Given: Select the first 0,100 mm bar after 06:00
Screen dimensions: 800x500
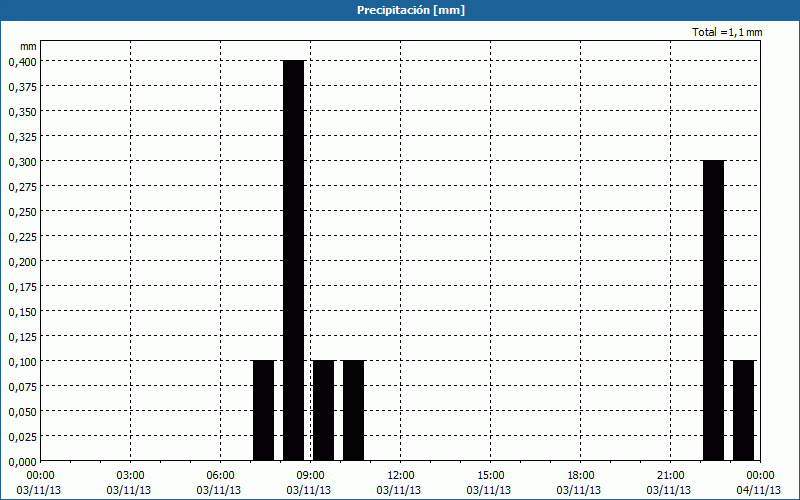Looking at the screenshot, I should (264, 410).
